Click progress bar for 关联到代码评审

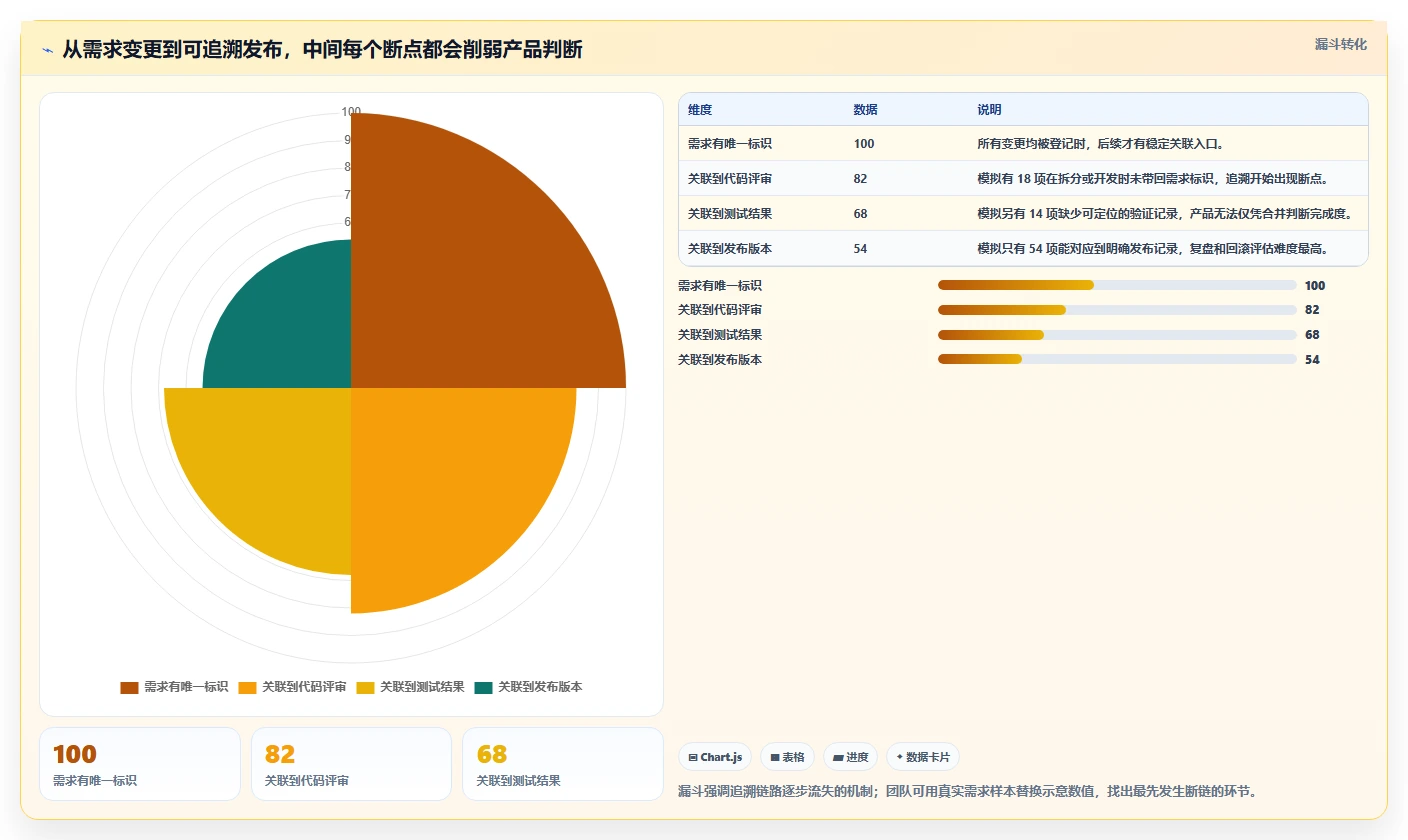(x=1117, y=310)
